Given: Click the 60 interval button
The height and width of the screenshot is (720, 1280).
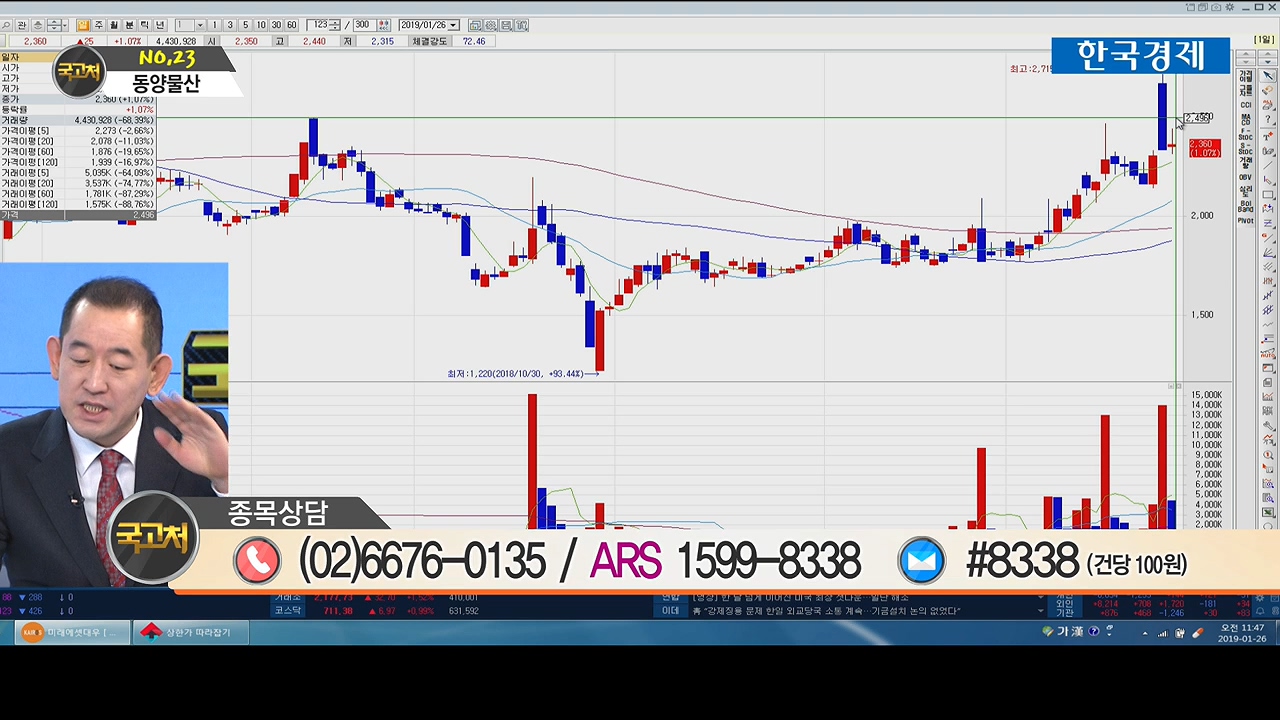Looking at the screenshot, I should (x=291, y=25).
